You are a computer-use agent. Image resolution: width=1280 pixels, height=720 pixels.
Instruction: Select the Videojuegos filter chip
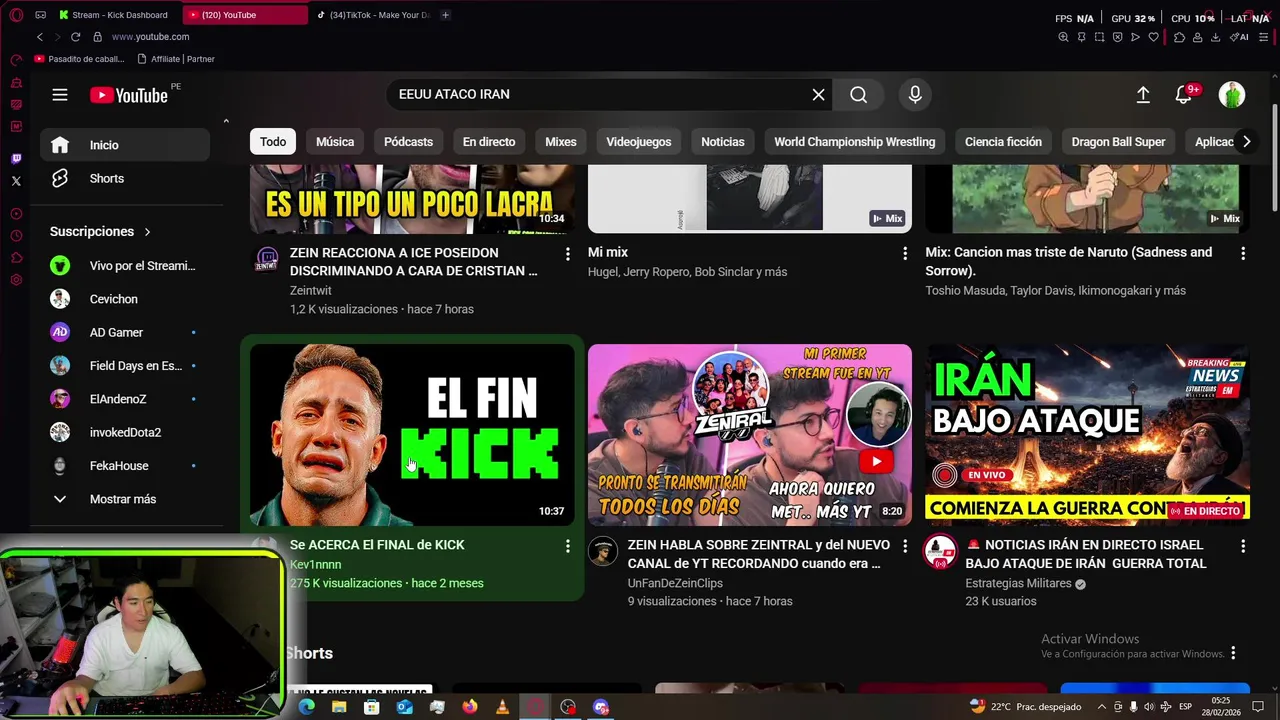[x=638, y=142]
